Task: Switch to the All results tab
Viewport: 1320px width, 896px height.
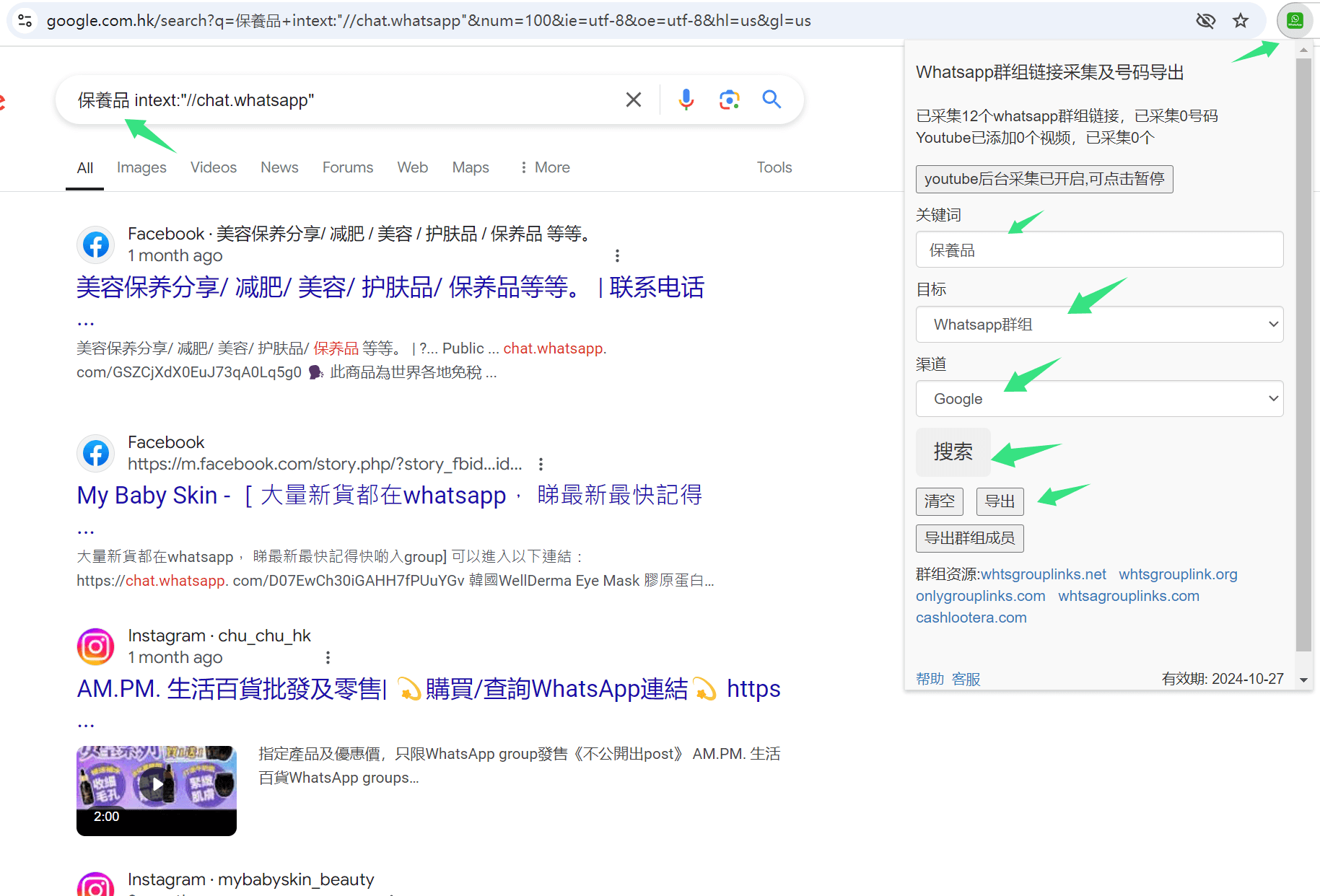Action: (85, 167)
